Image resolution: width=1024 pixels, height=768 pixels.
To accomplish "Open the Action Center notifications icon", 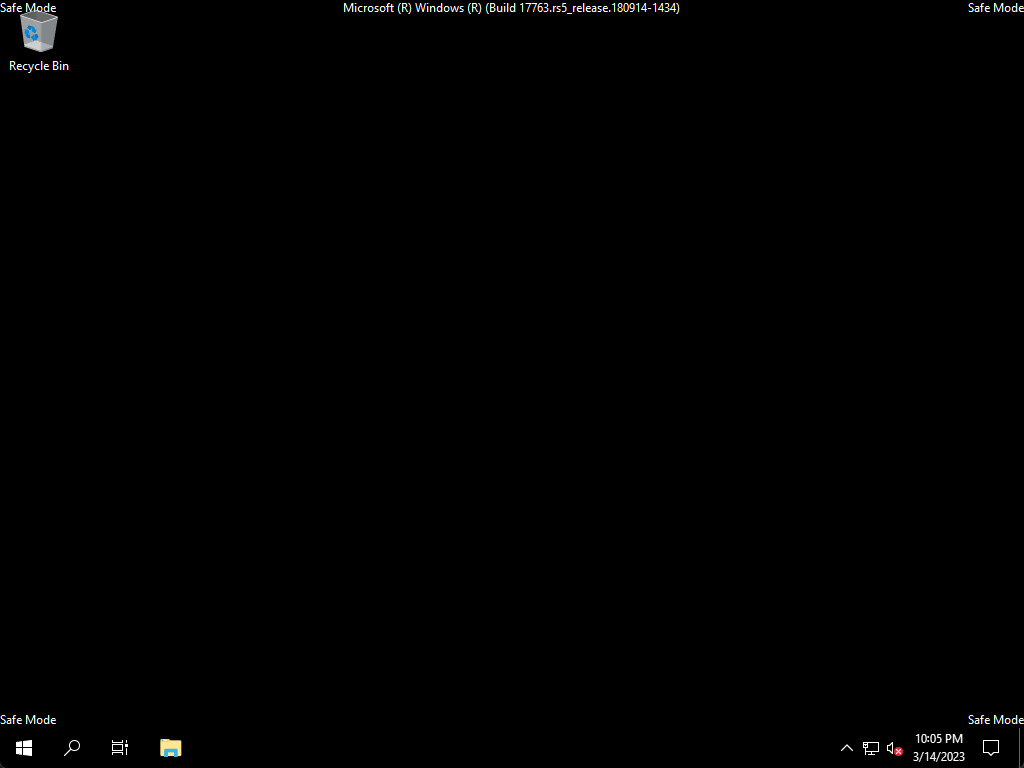I will click(991, 748).
